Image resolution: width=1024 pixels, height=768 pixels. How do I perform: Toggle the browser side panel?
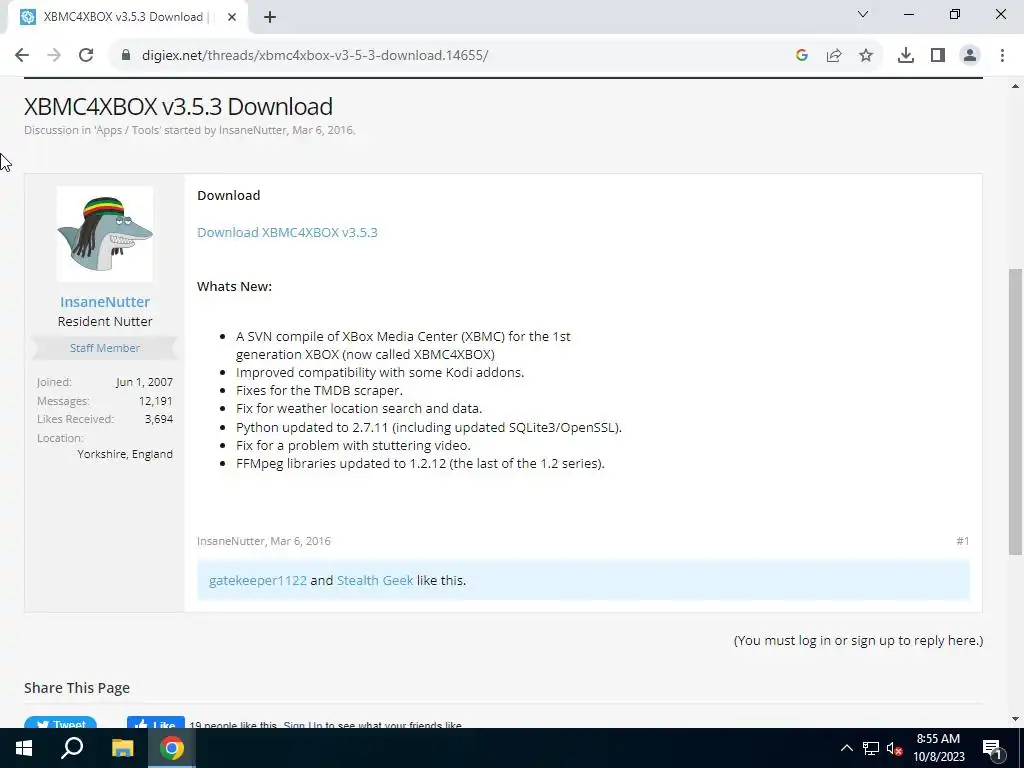coord(938,56)
